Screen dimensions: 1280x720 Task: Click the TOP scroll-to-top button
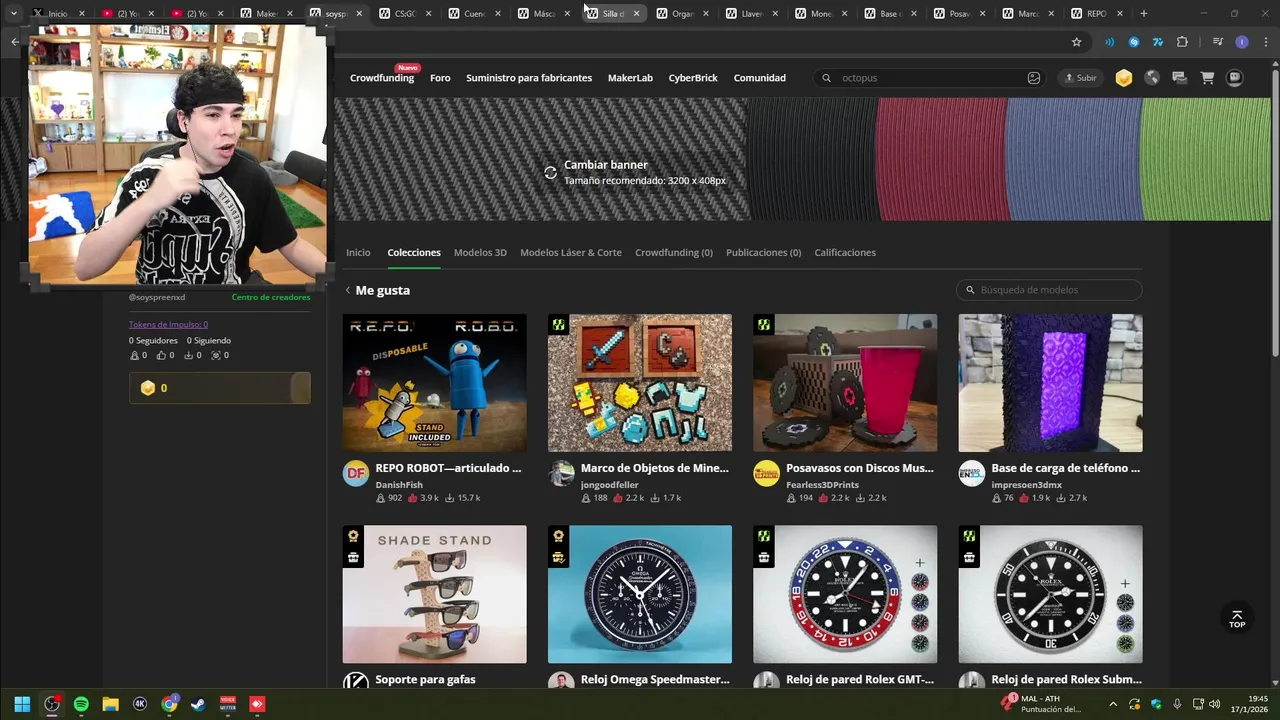click(x=1237, y=619)
